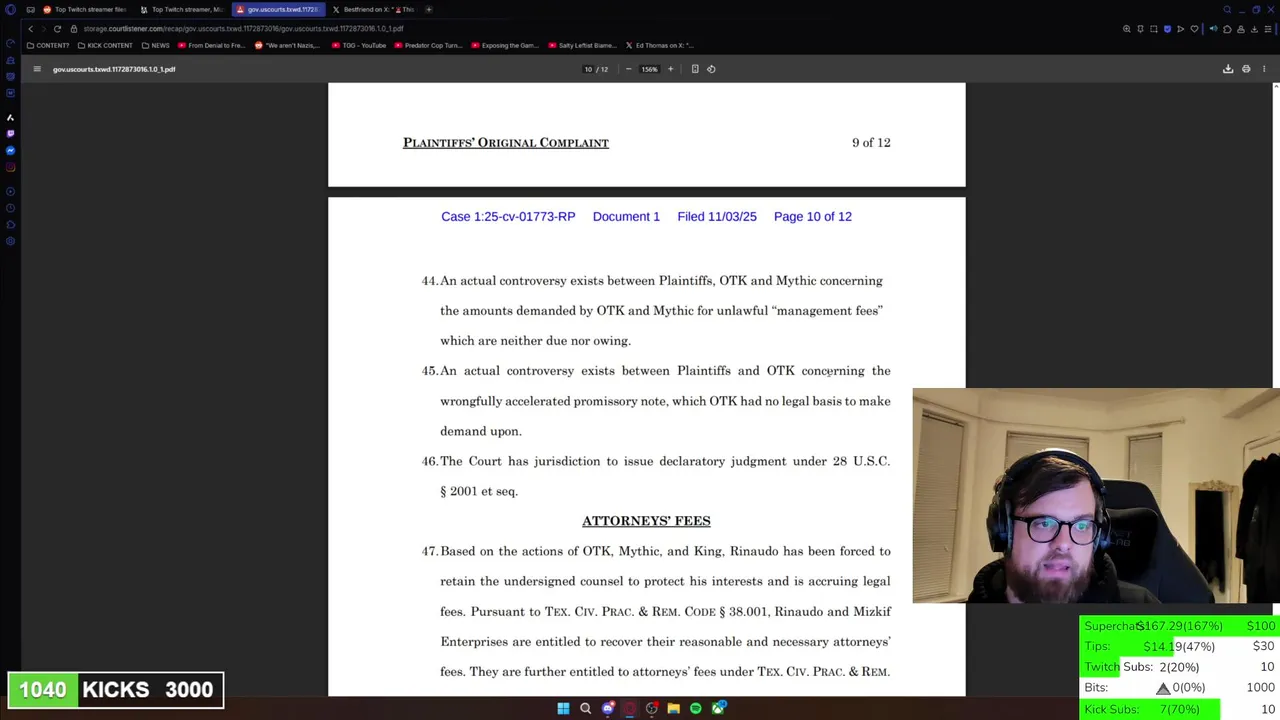
Task: Click the browser toolbar zoom magnifier icon
Action: click(x=1127, y=29)
